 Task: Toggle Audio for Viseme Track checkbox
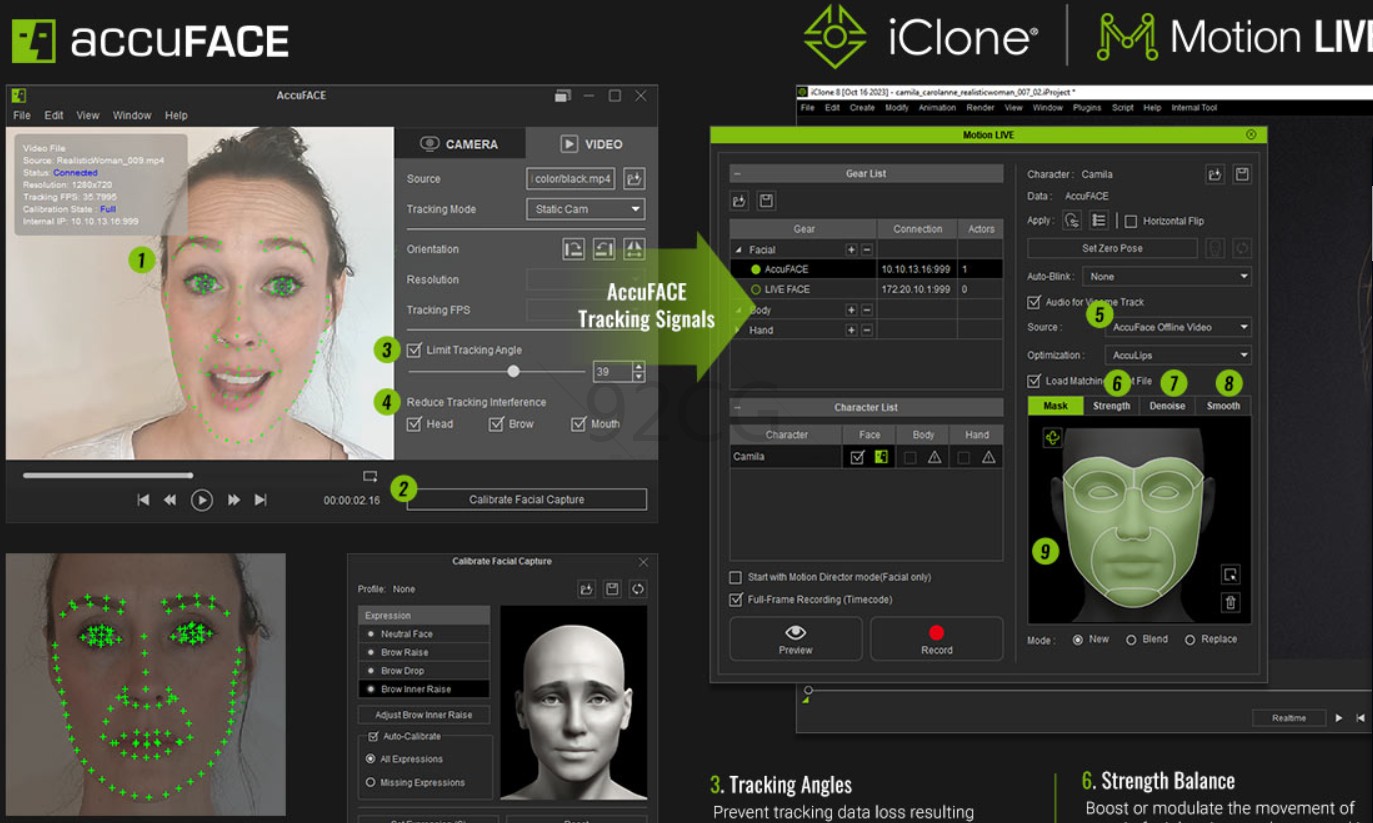[1034, 302]
